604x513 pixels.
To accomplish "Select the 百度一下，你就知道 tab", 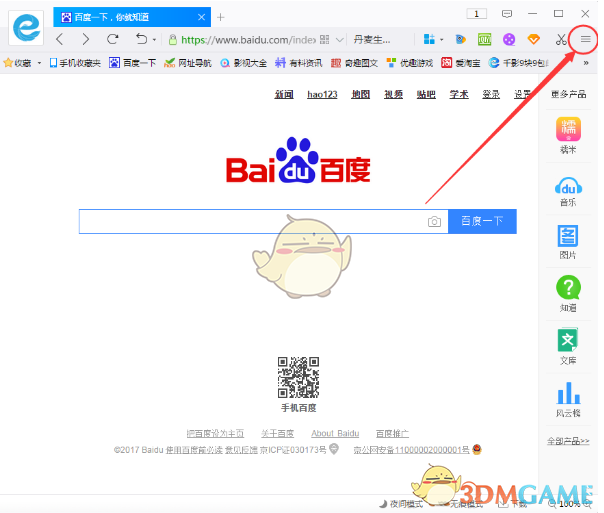I will (132, 17).
